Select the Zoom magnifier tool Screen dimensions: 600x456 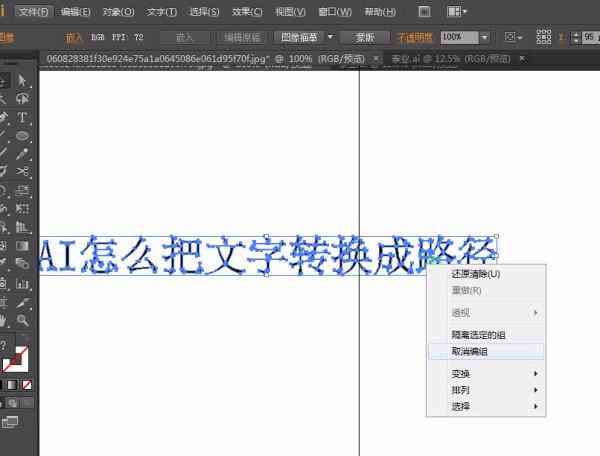click(22, 320)
